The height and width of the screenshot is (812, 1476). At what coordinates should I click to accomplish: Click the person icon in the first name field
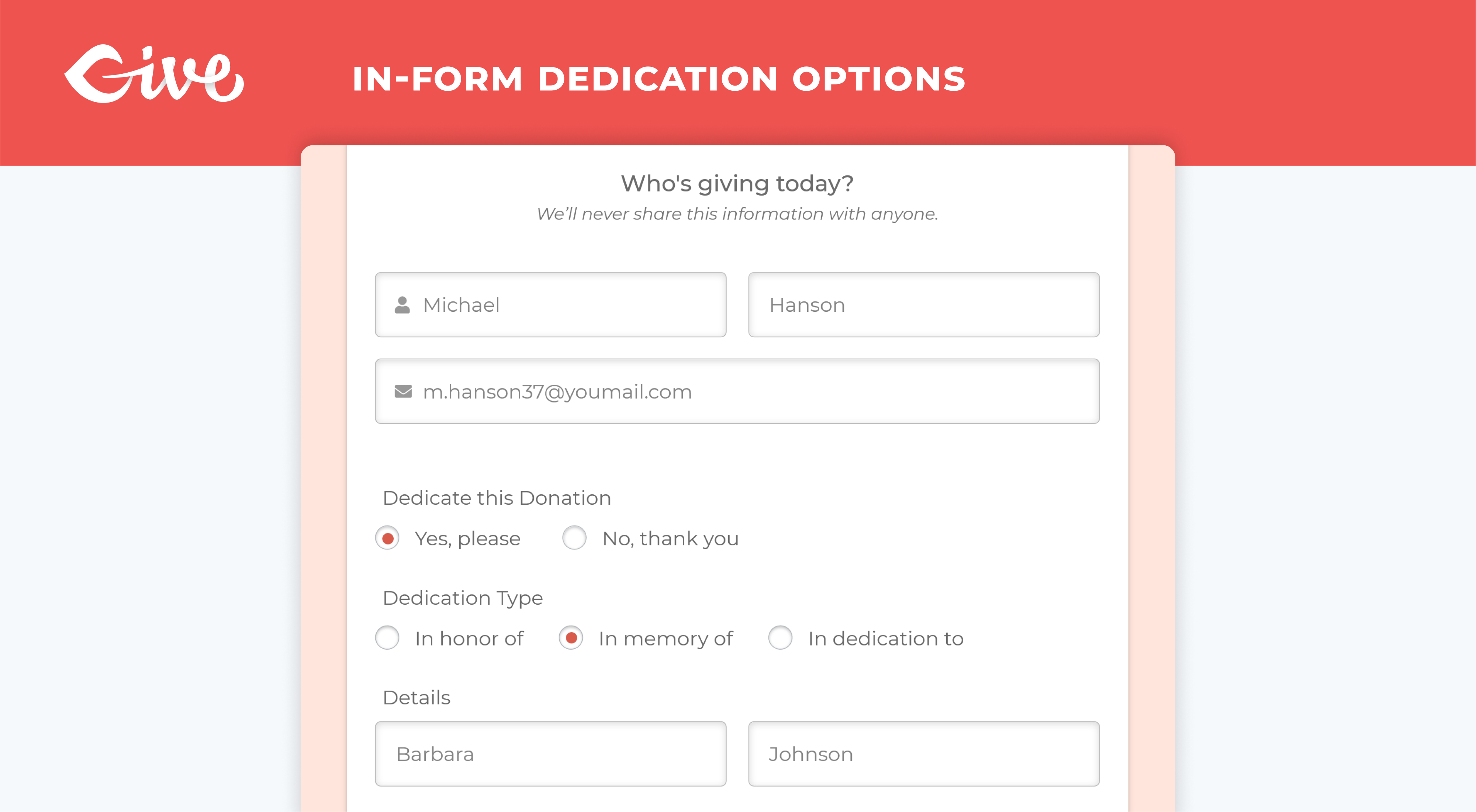tap(402, 305)
